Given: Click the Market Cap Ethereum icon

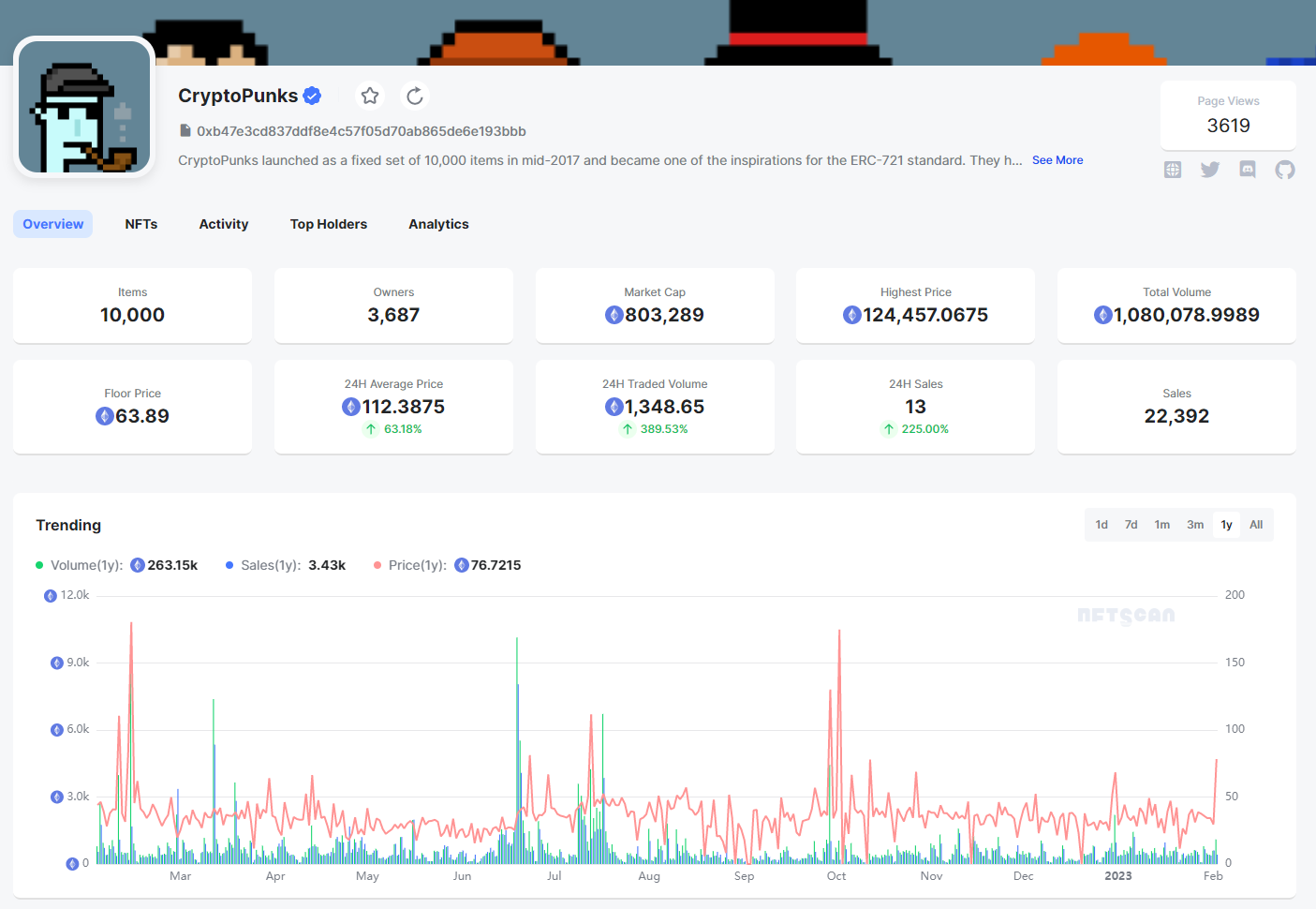Looking at the screenshot, I should 614,315.
